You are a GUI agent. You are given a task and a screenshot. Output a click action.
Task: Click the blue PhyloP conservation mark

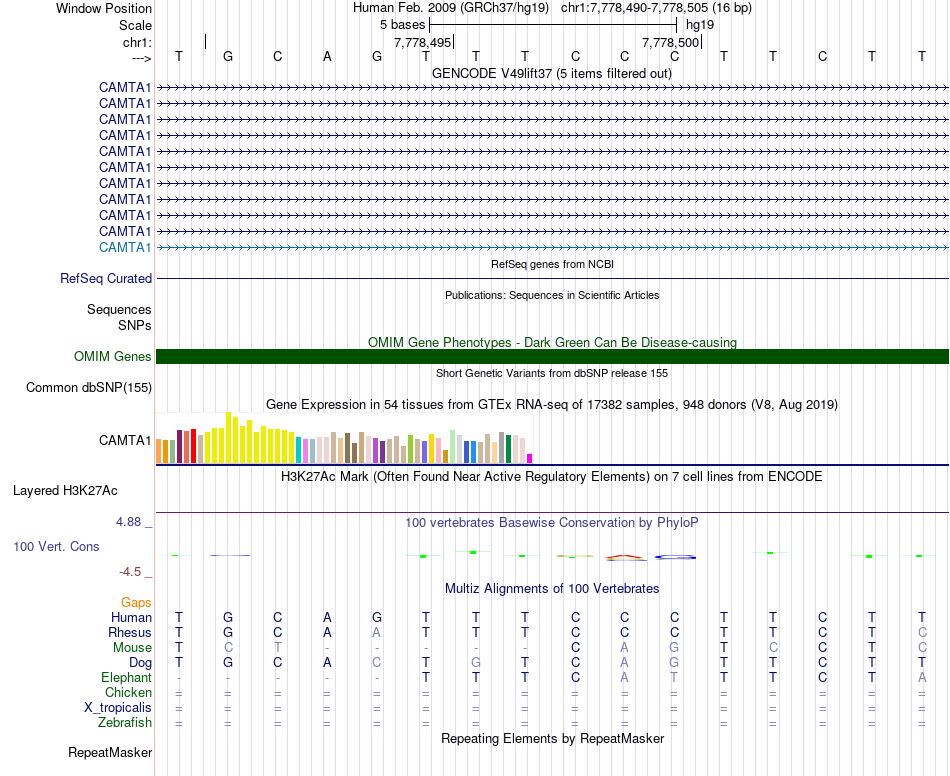click(x=675, y=557)
